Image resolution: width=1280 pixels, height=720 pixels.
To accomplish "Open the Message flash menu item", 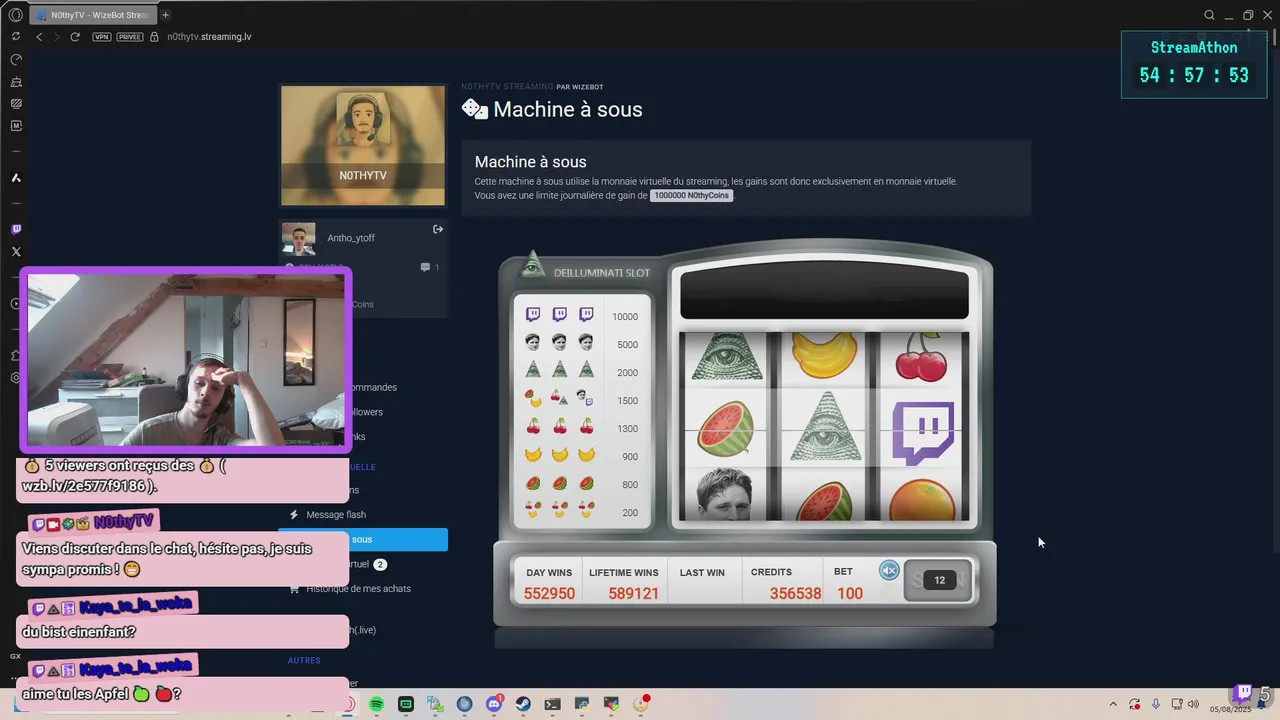I will click(336, 515).
